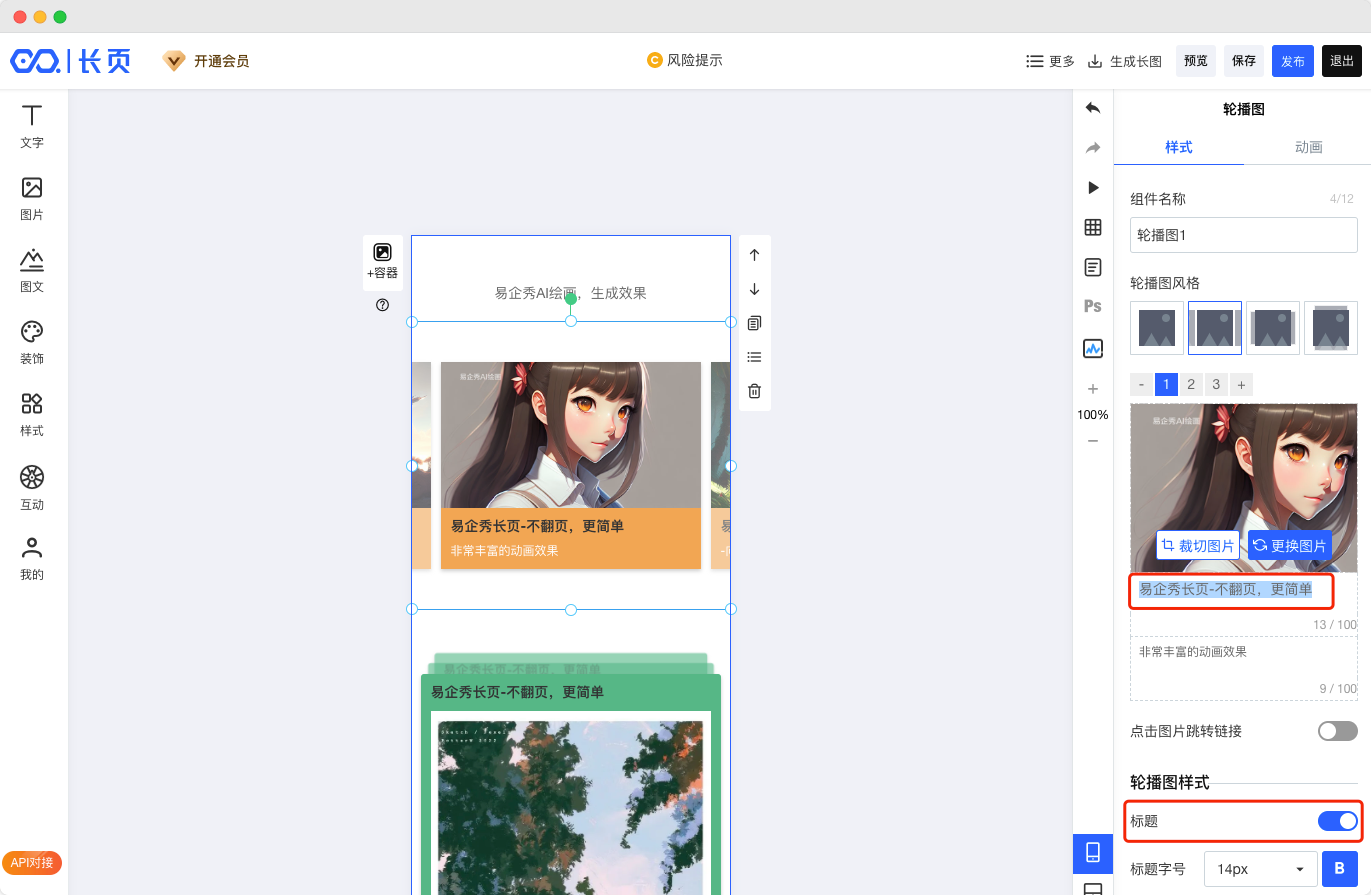The image size is (1371, 895).
Task: Click the Ps import icon
Action: click(1093, 307)
